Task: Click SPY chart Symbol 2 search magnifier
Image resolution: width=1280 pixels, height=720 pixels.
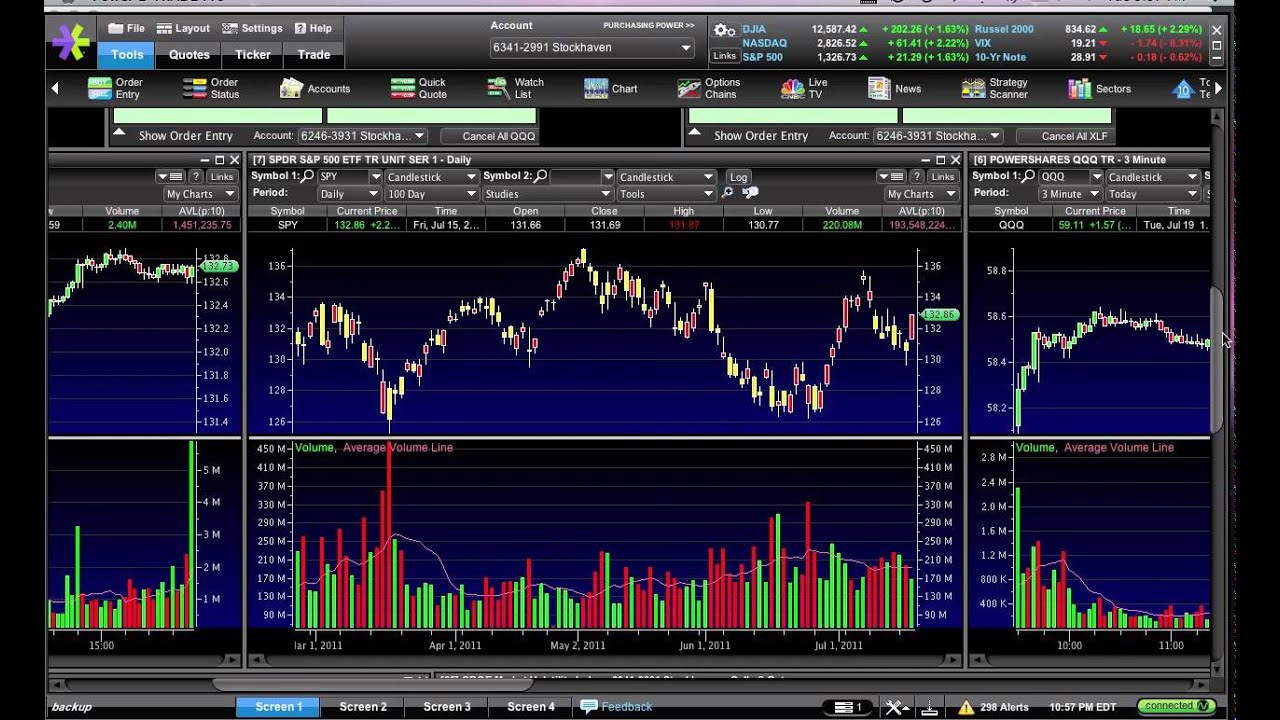Action: 541,176
